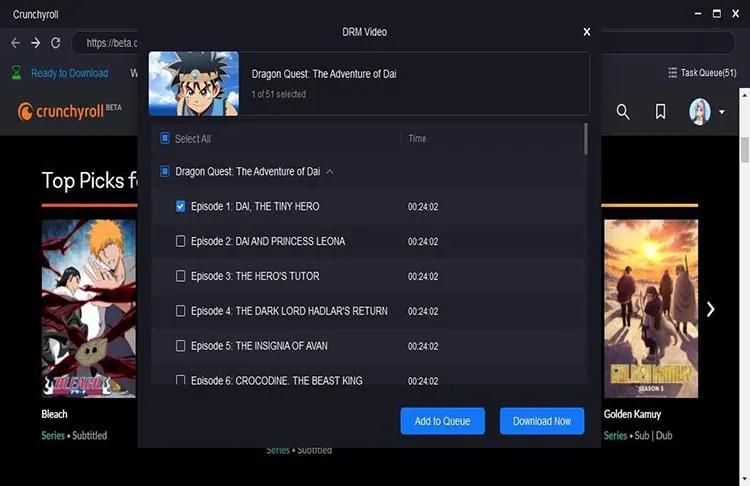Click the browser back arrow
This screenshot has width=750, height=486.
pyautogui.click(x=15, y=43)
